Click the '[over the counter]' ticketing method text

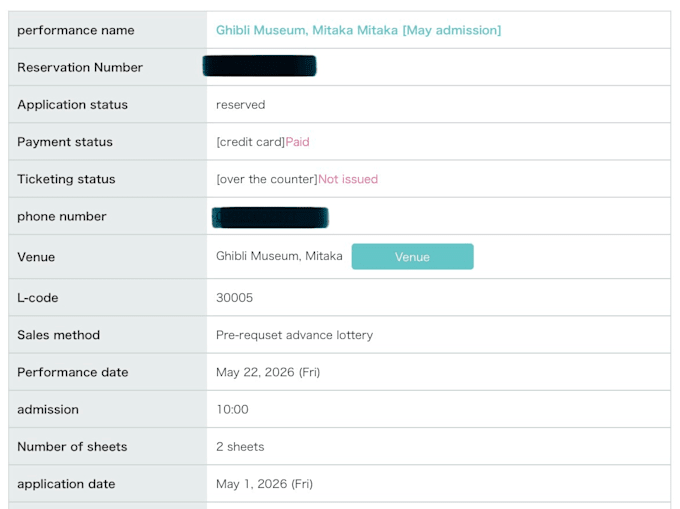pyautogui.click(x=267, y=179)
